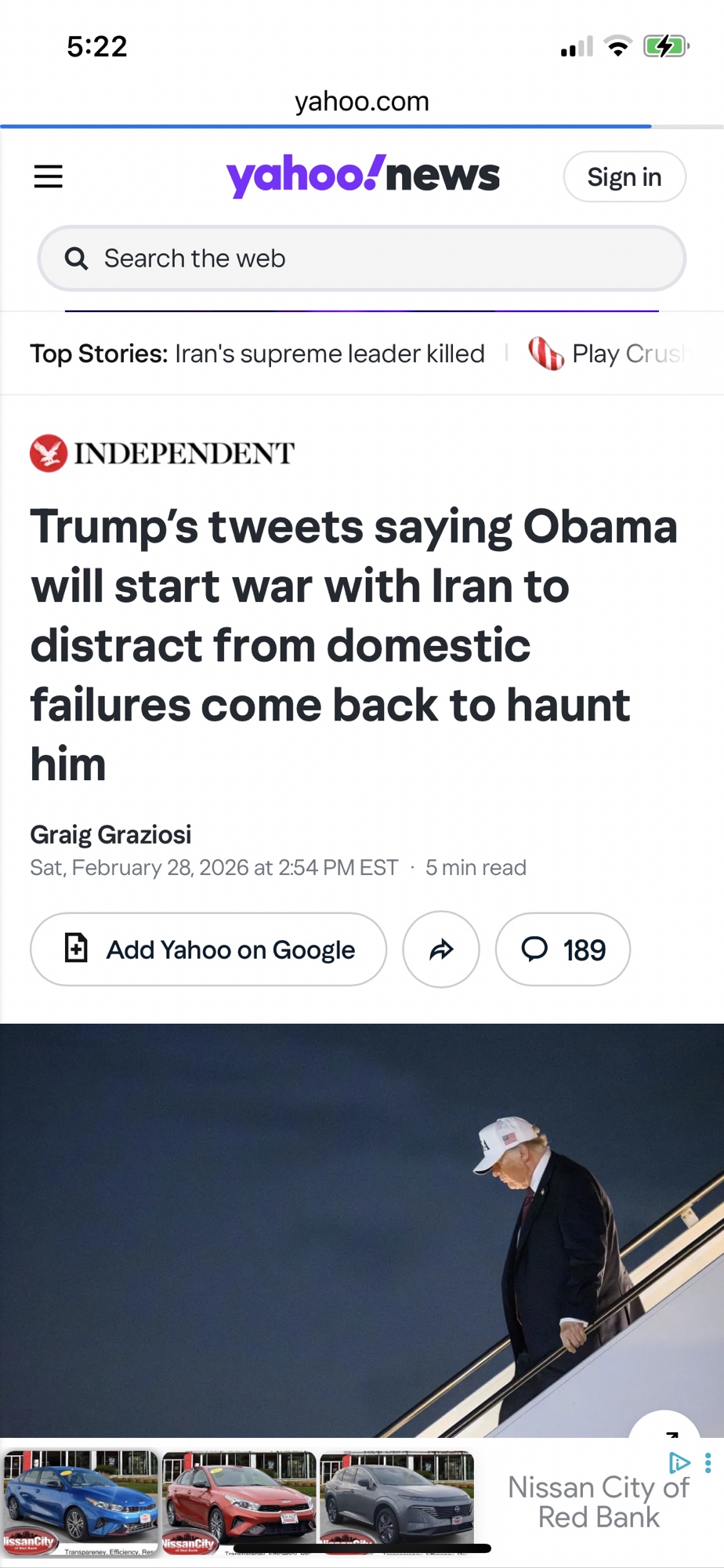
Task: Click the search magnifier icon
Action: tap(76, 258)
